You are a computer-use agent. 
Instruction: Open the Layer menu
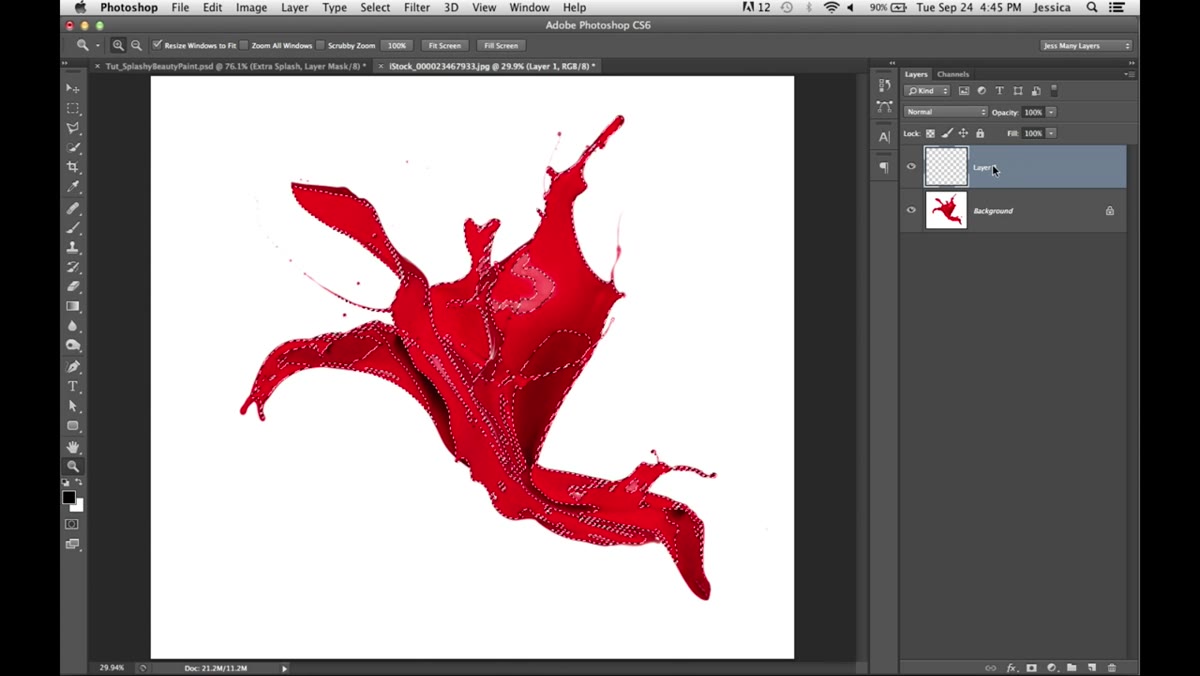tap(294, 7)
